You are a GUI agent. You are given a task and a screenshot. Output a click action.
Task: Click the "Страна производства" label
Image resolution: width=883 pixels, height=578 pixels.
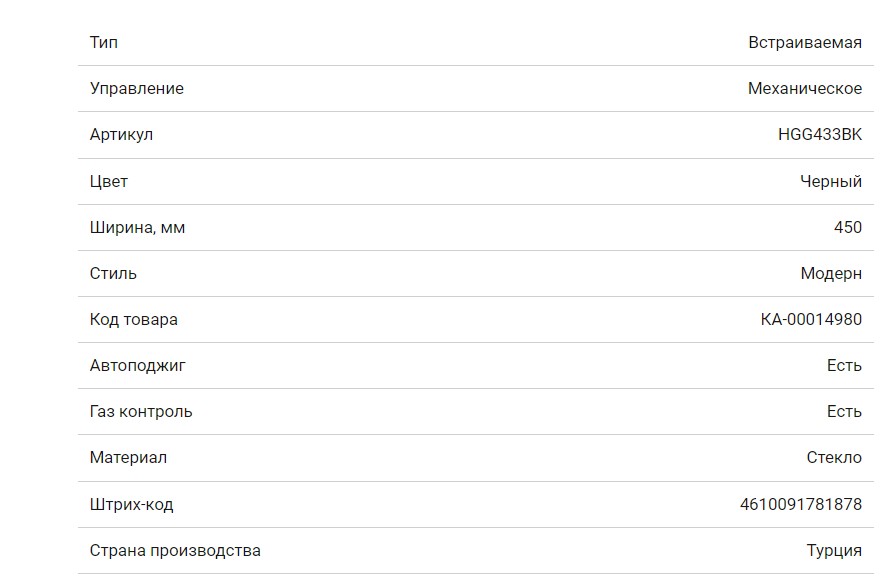pyautogui.click(x=175, y=551)
